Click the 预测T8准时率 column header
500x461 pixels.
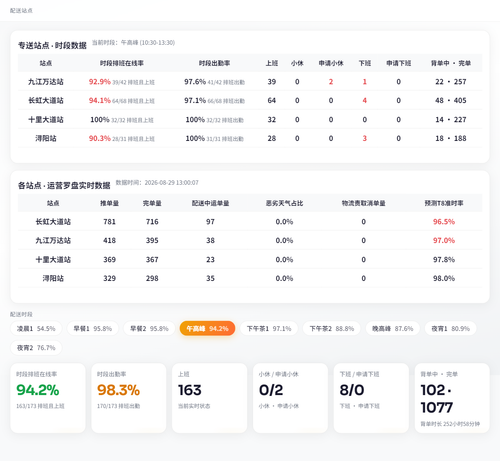point(444,203)
